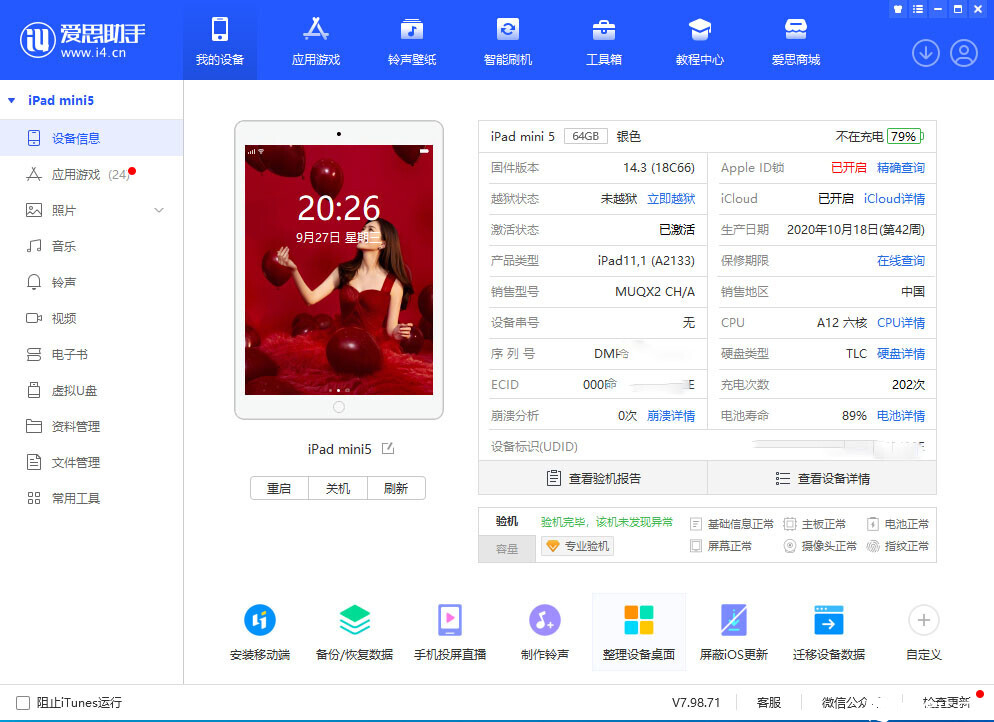This screenshot has width=994, height=722.
Task: Open 文件管理 in the sidebar
Action: click(x=91, y=462)
